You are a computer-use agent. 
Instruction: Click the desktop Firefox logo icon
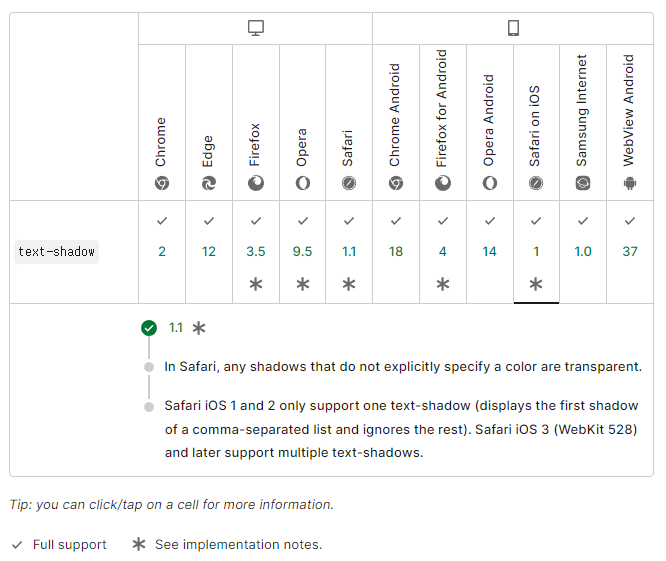256,183
